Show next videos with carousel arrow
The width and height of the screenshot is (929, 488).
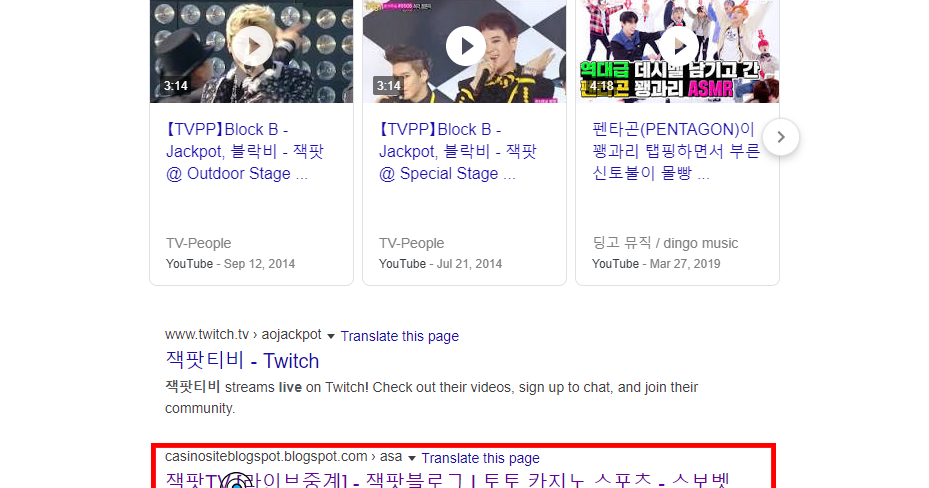781,137
